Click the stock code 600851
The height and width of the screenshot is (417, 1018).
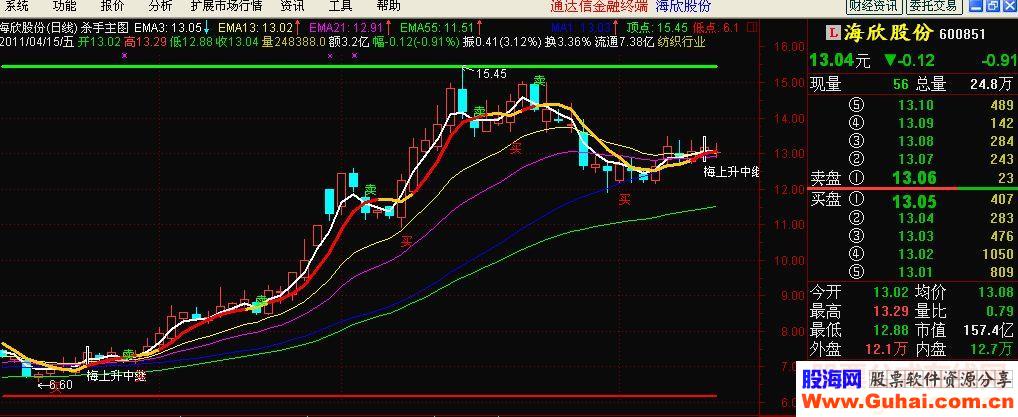(x=963, y=34)
